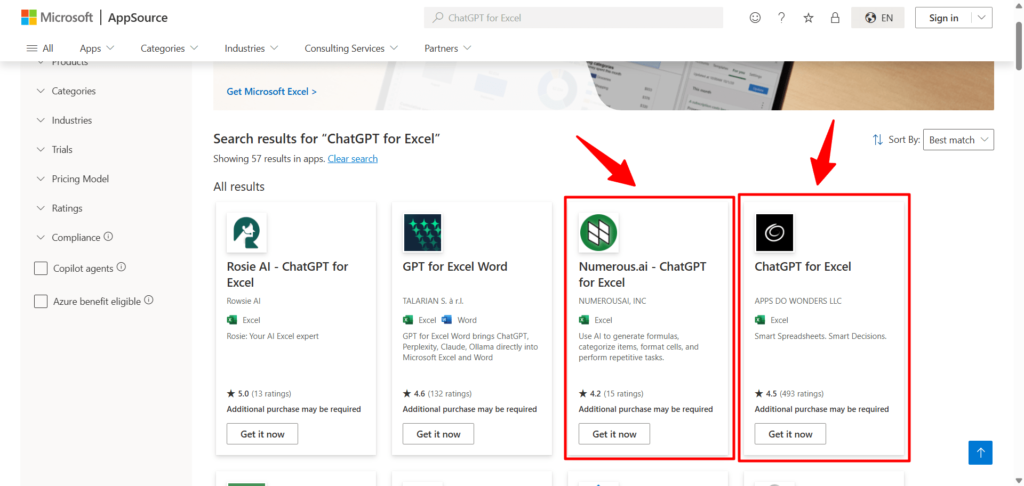This screenshot has width=1024, height=486.
Task: Open the Best match sort dropdown
Action: pyautogui.click(x=958, y=140)
